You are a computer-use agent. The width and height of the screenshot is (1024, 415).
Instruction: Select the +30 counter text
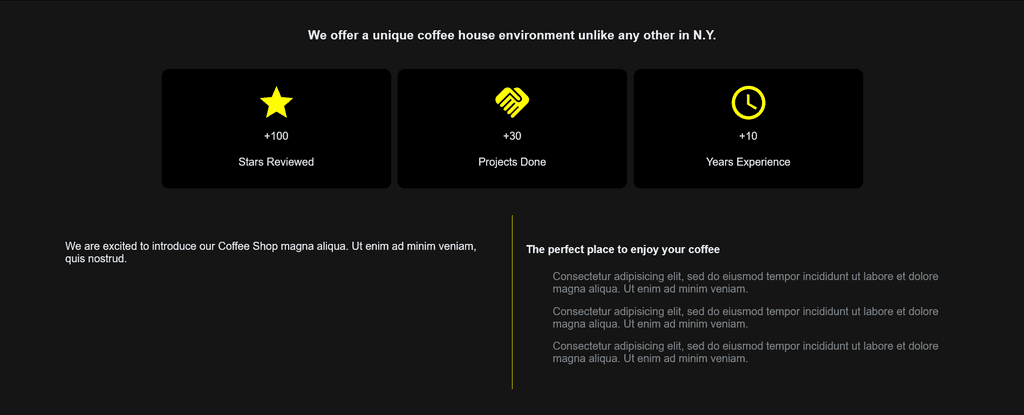click(512, 137)
